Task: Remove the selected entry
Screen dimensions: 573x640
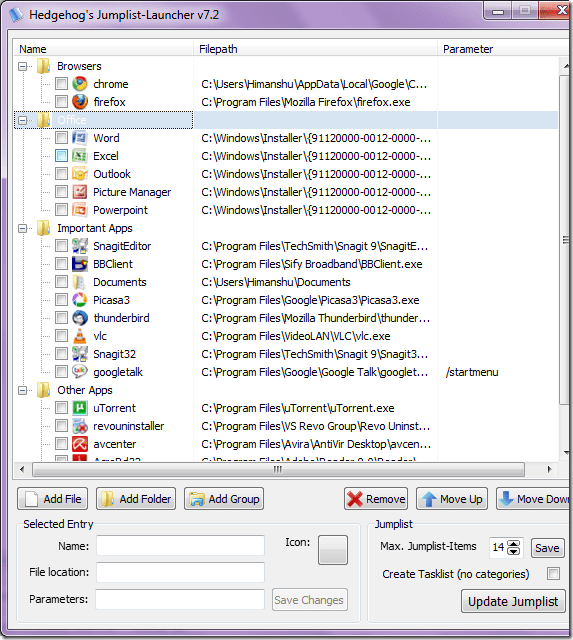Action: pos(376,499)
